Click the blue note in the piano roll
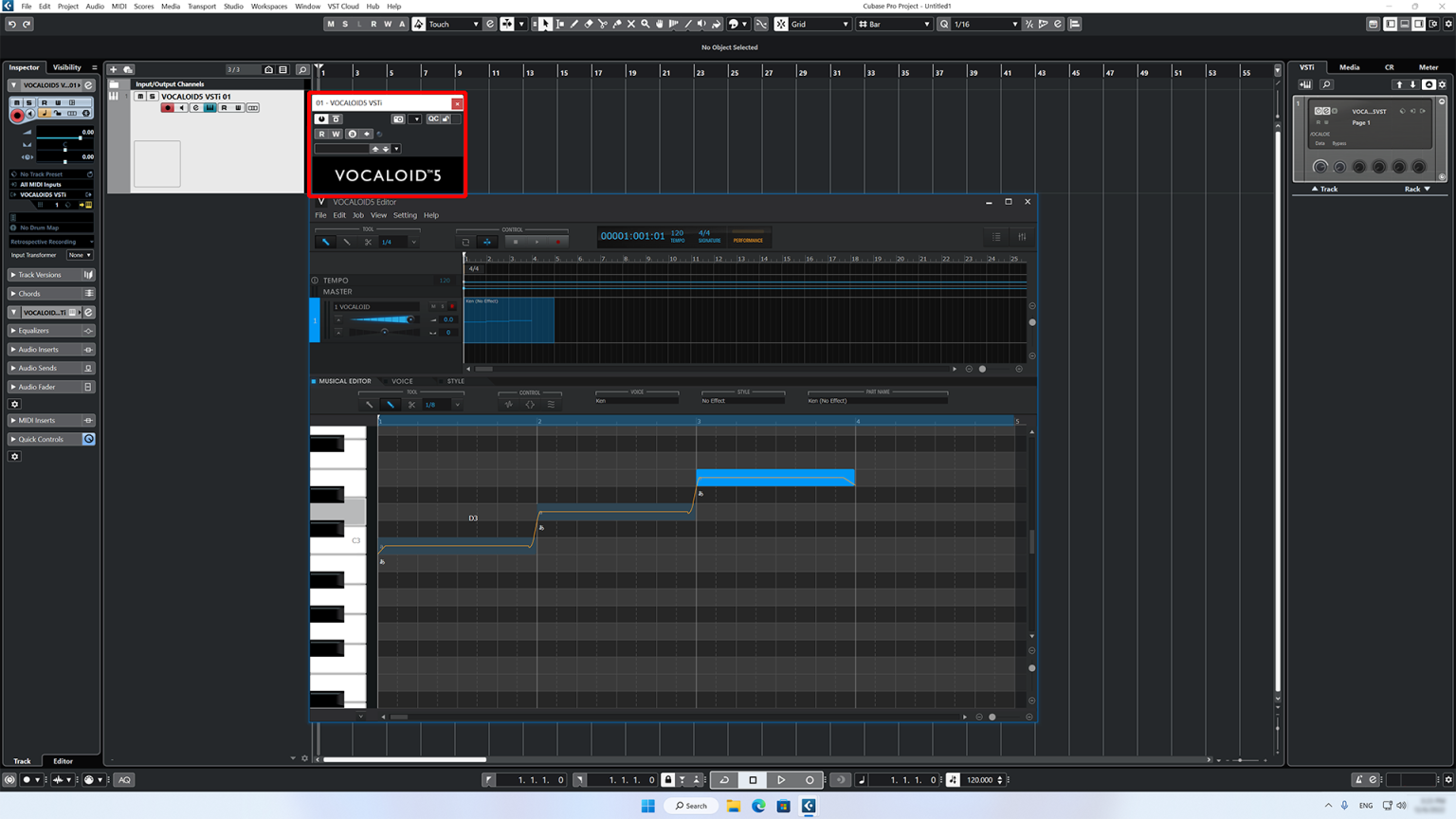Image resolution: width=1456 pixels, height=819 pixels. [x=774, y=478]
